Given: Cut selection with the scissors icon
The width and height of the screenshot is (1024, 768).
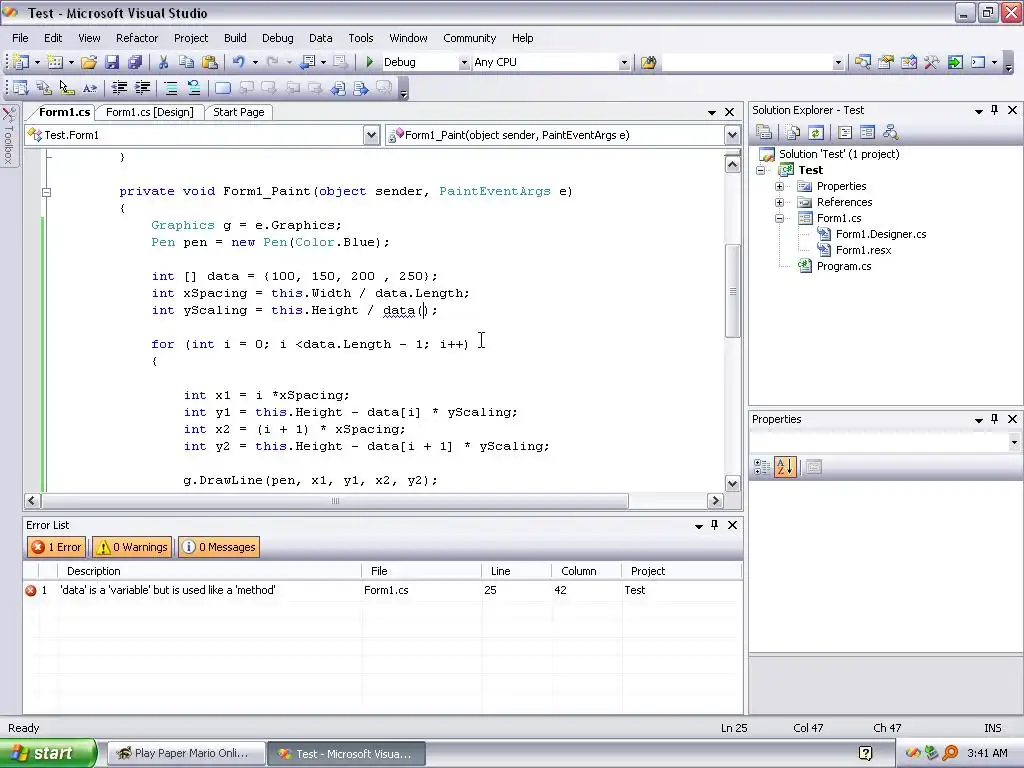Looking at the screenshot, I should click(x=163, y=62).
